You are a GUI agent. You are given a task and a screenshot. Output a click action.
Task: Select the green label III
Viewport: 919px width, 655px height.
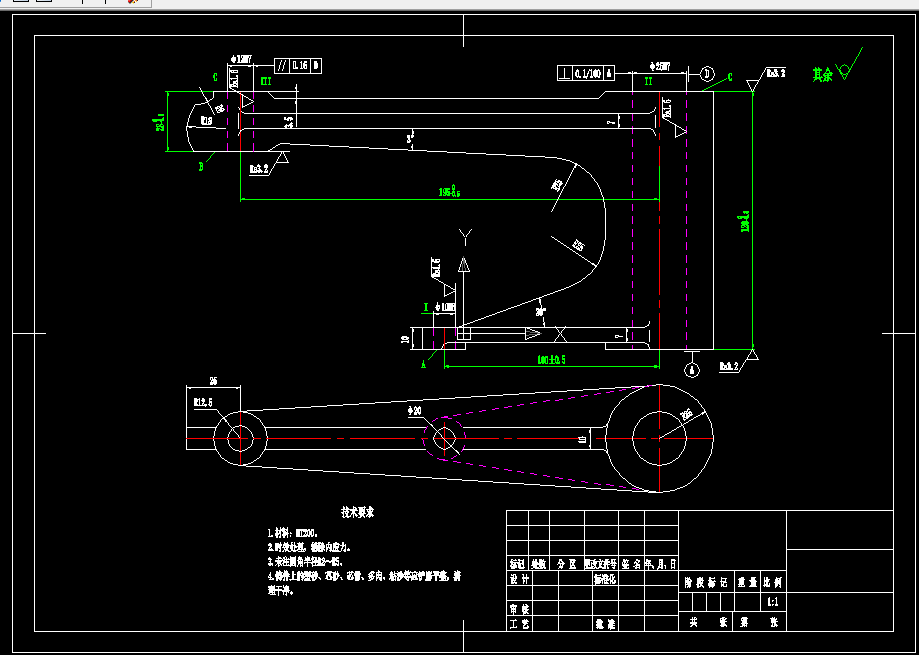tap(266, 81)
